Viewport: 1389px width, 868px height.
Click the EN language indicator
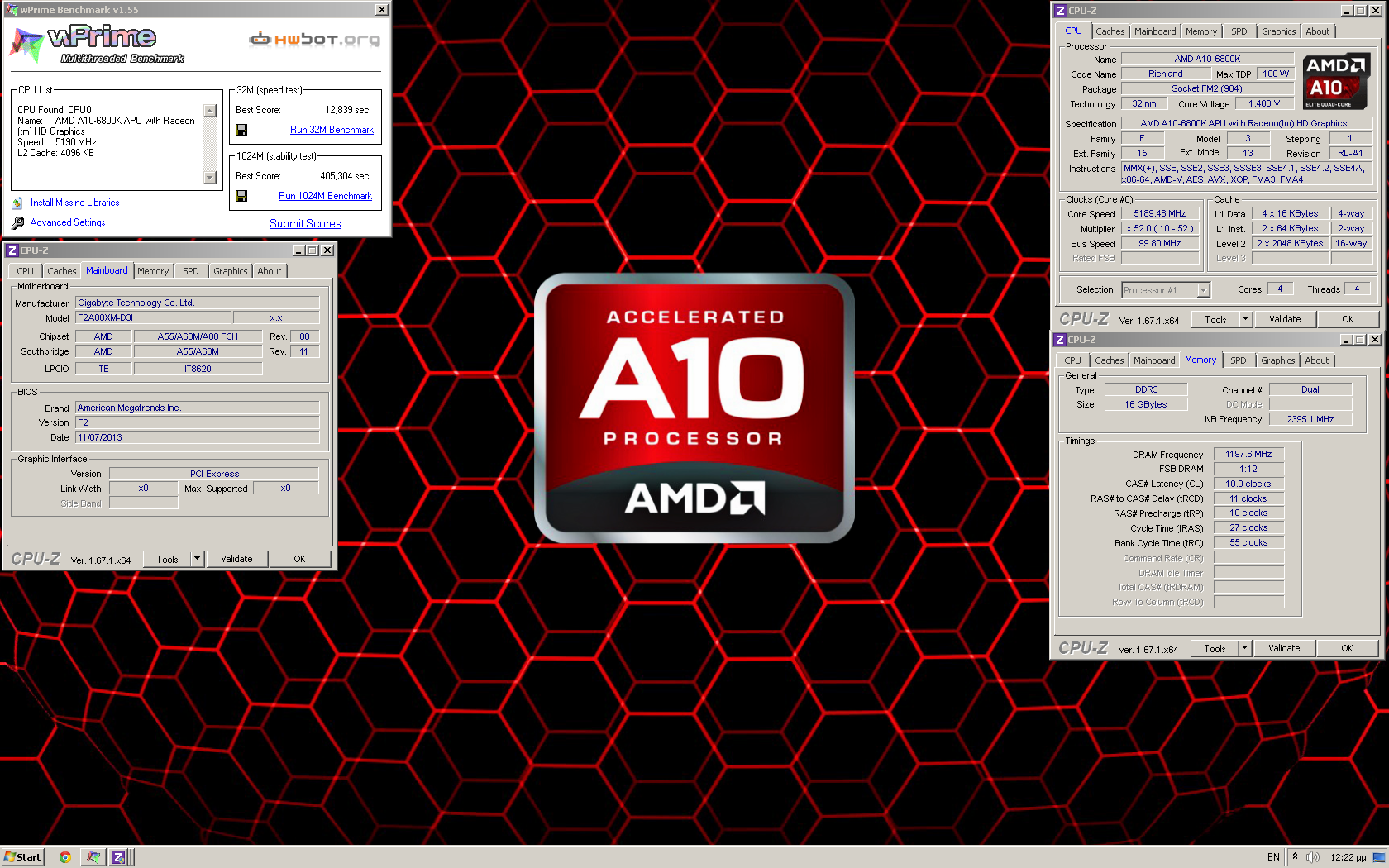click(1273, 857)
